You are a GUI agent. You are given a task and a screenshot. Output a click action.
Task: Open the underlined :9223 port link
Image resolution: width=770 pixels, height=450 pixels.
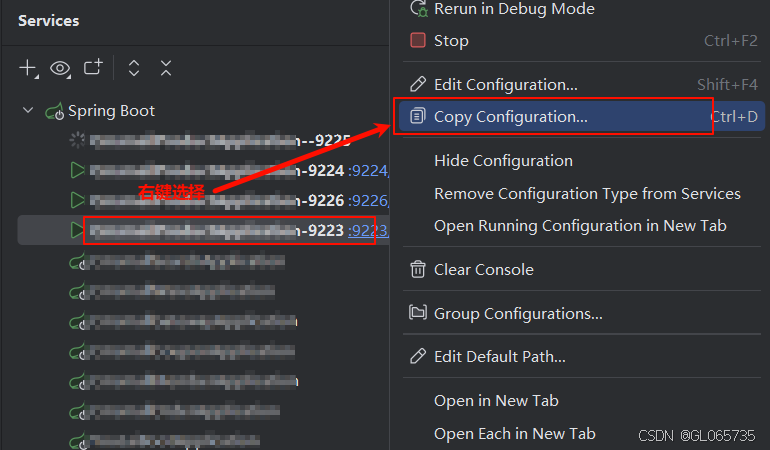[368, 230]
